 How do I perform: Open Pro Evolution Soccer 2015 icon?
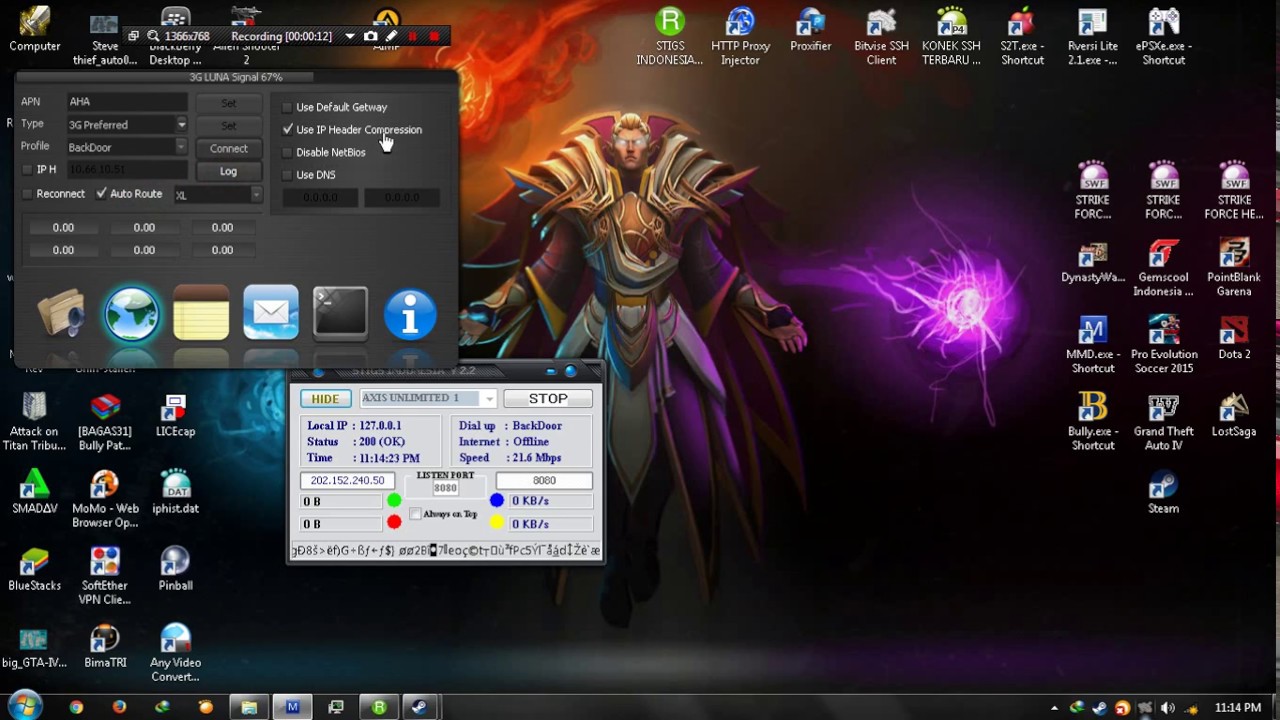click(1163, 345)
